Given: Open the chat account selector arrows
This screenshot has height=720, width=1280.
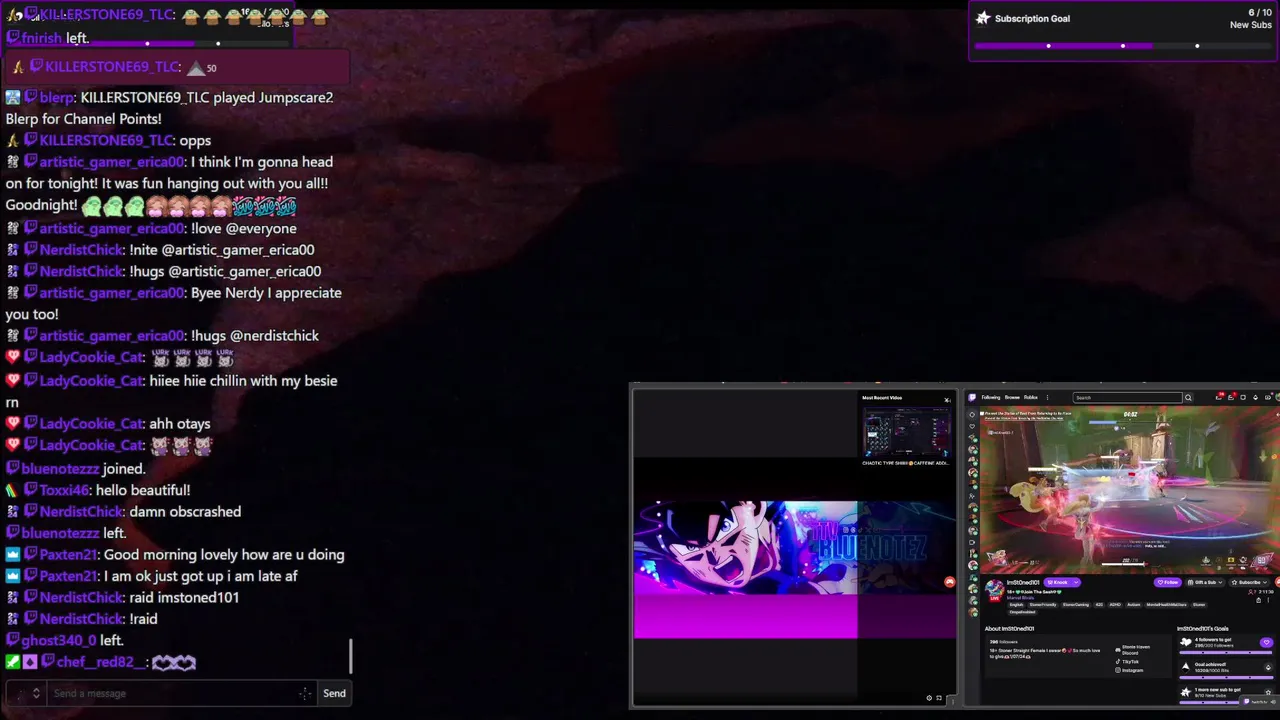Looking at the screenshot, I should tap(36, 693).
